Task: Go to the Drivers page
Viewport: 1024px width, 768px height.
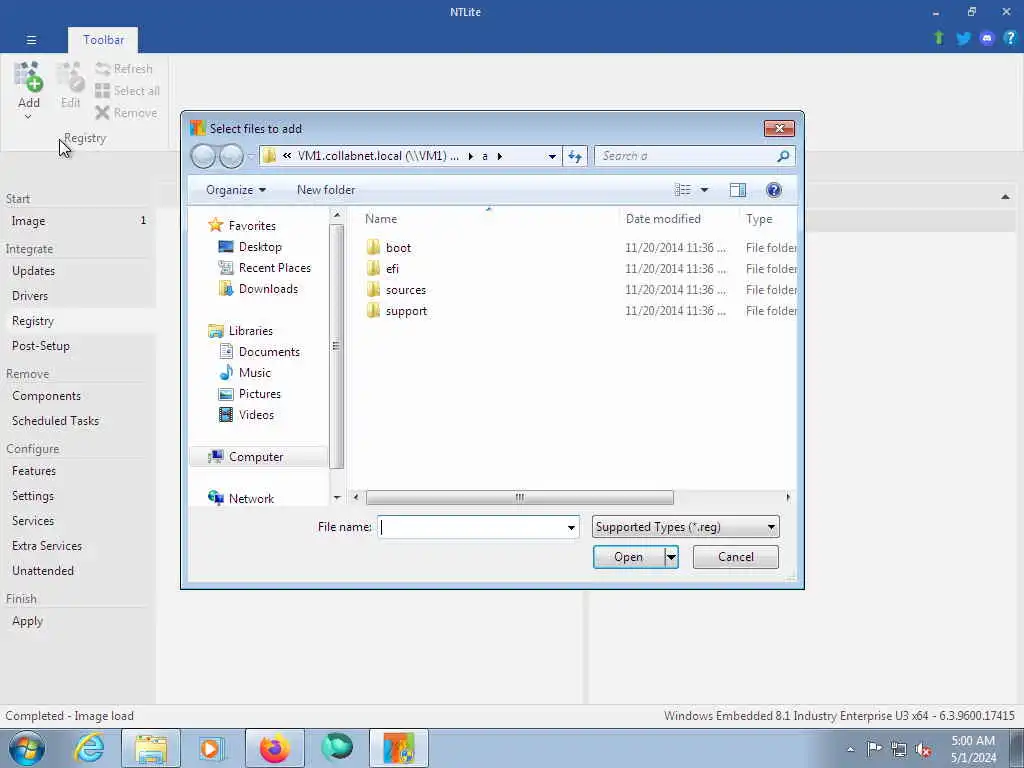Action: pyautogui.click(x=29, y=296)
